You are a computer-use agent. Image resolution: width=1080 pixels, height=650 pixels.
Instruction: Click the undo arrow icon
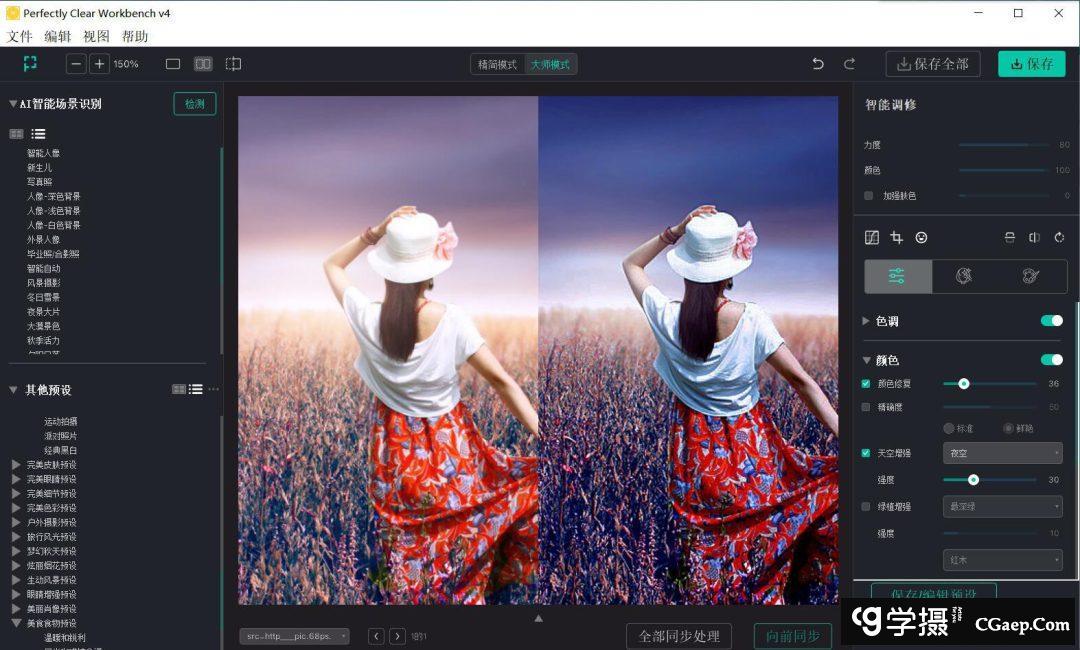tap(818, 64)
